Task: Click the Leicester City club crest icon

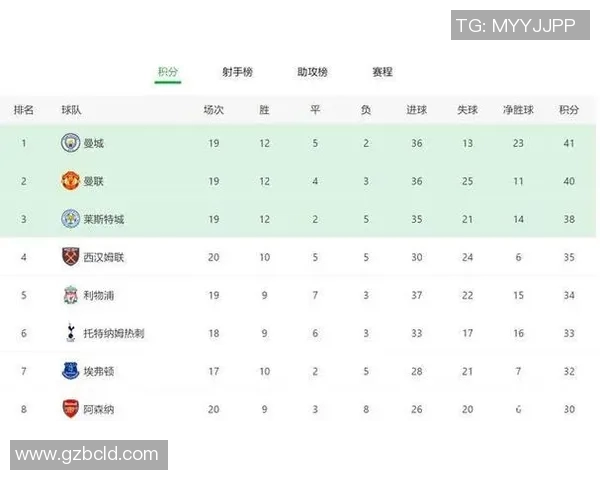Action: click(x=70, y=219)
